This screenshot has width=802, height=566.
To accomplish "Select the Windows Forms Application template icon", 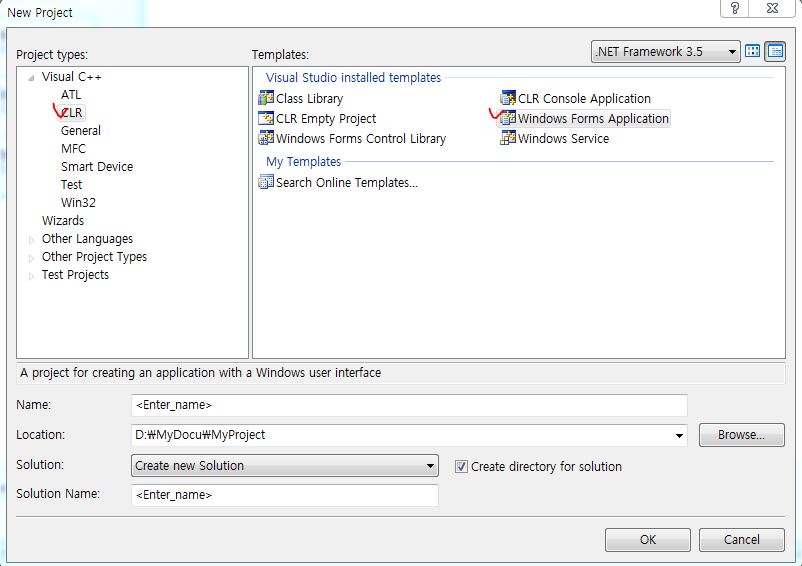I will click(508, 118).
